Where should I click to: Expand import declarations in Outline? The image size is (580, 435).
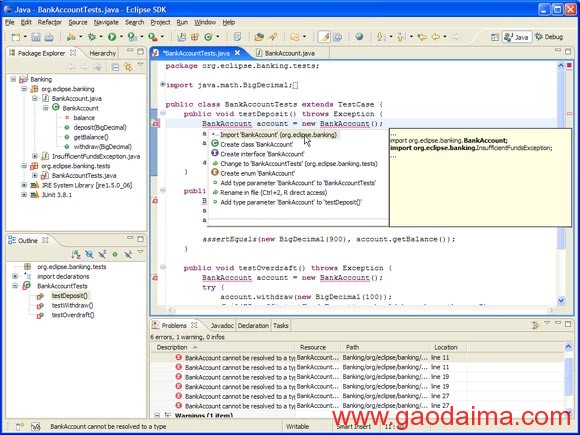[15, 276]
